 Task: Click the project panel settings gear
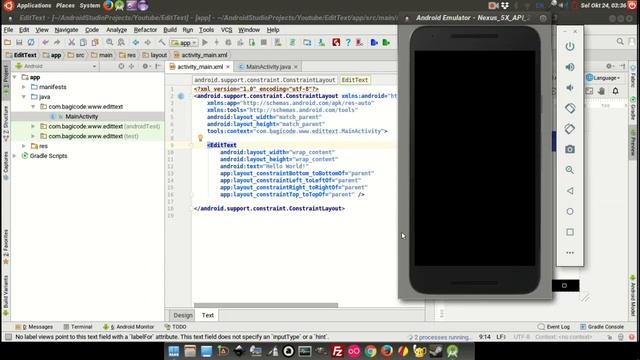[x=145, y=66]
